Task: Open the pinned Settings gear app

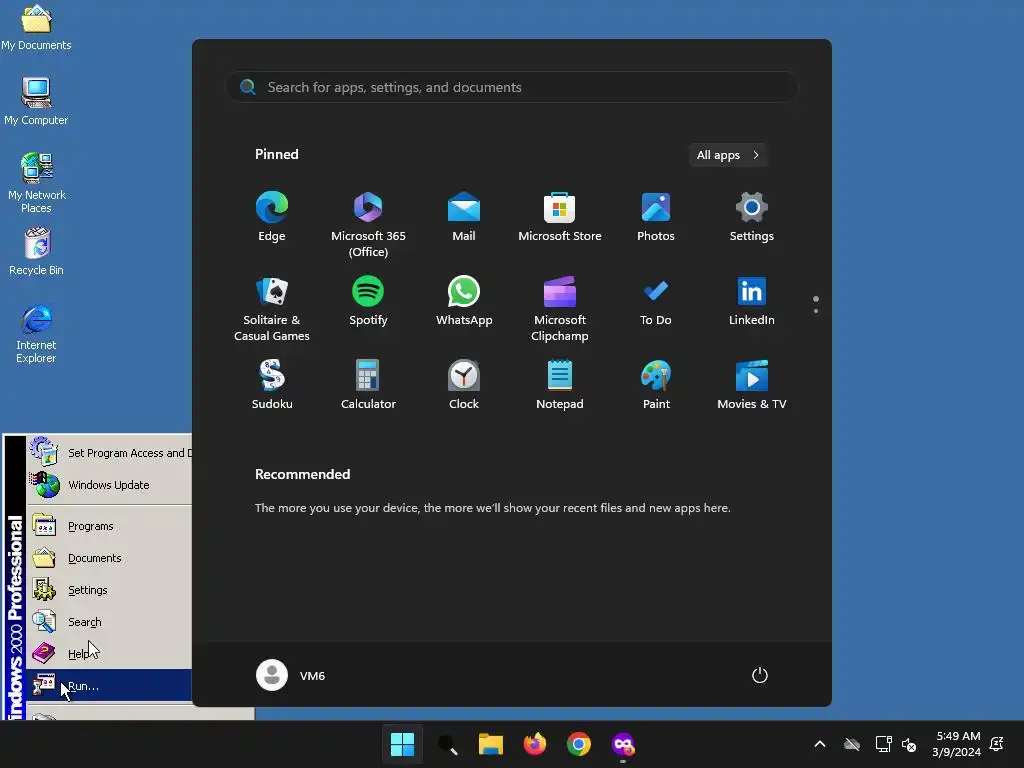Action: [x=752, y=217]
